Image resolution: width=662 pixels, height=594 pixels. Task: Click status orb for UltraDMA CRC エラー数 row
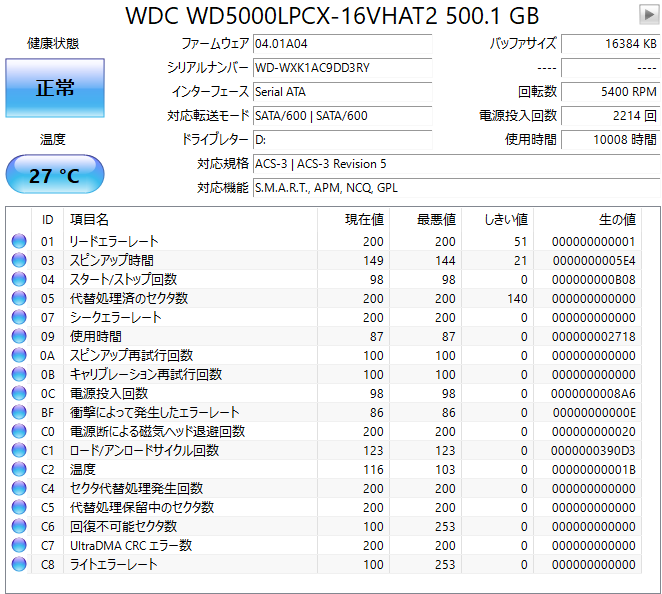click(18, 545)
